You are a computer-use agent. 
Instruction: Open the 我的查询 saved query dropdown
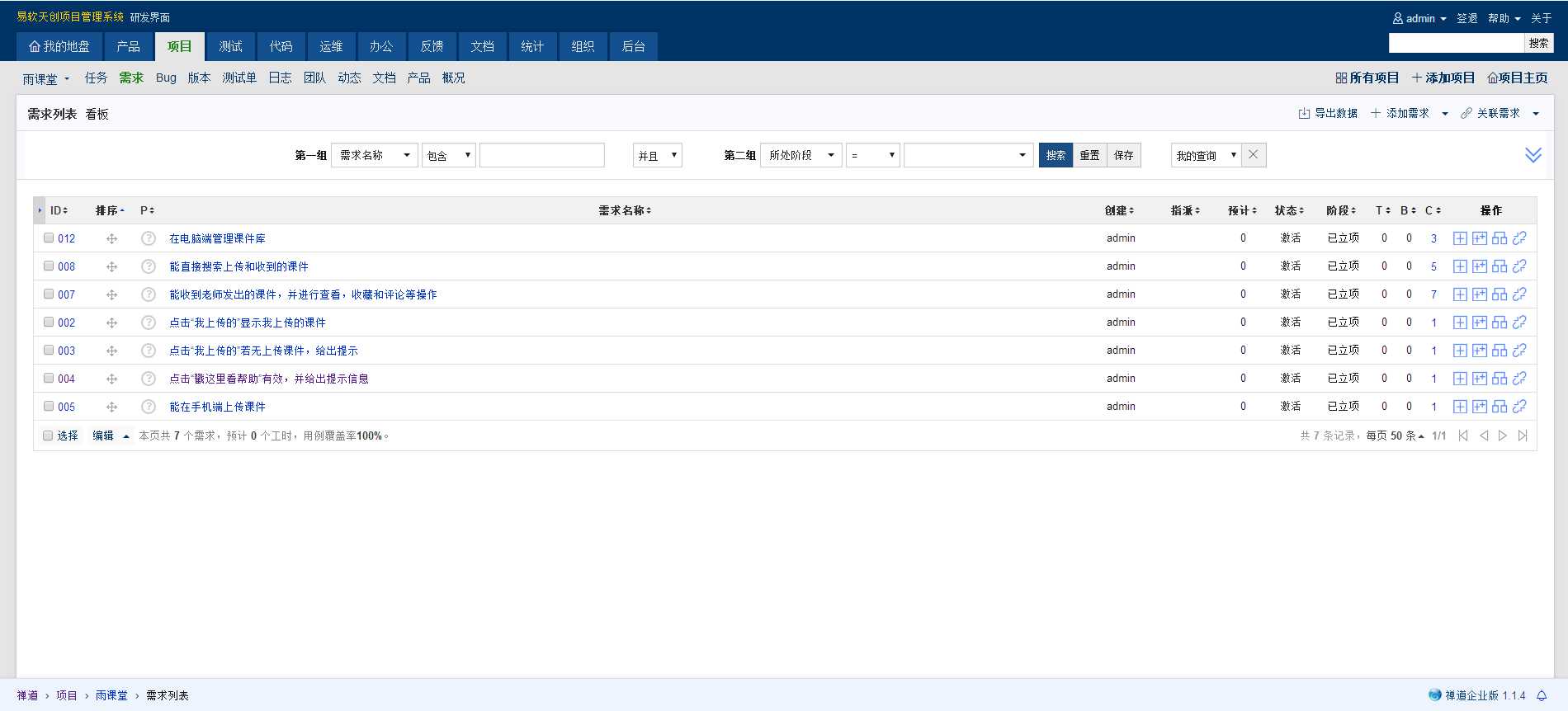(x=1207, y=155)
